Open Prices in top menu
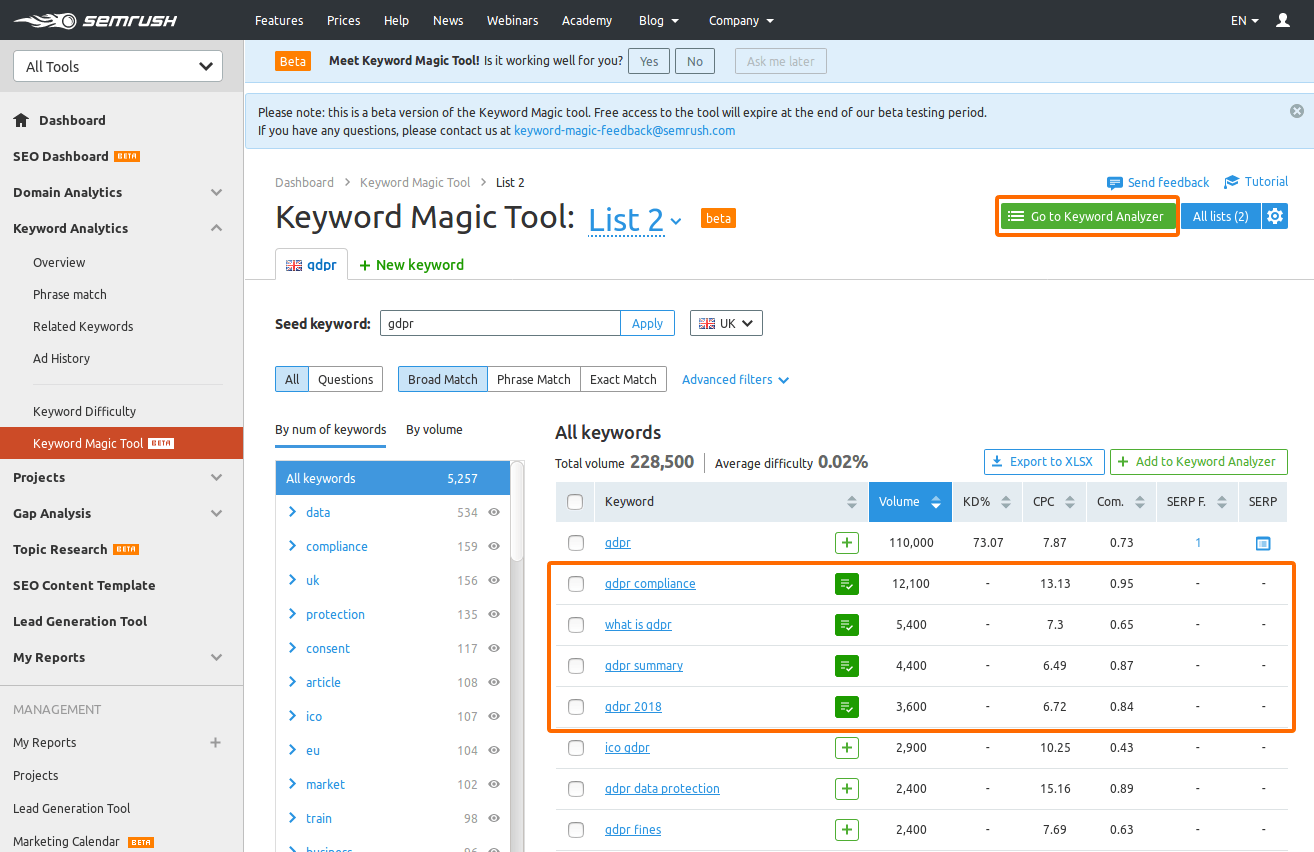This screenshot has height=852, width=1314. [344, 20]
